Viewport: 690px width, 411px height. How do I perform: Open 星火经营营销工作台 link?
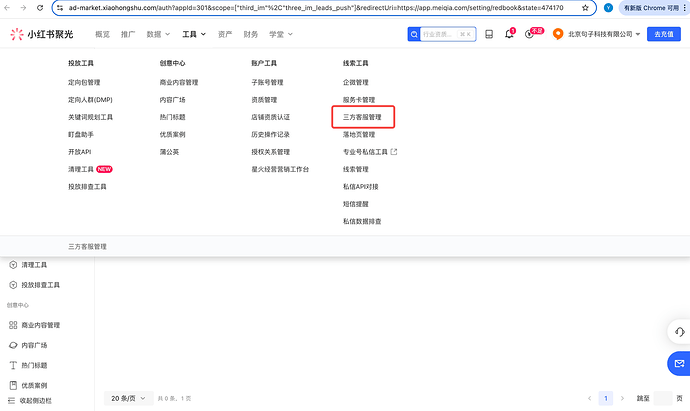coord(280,169)
